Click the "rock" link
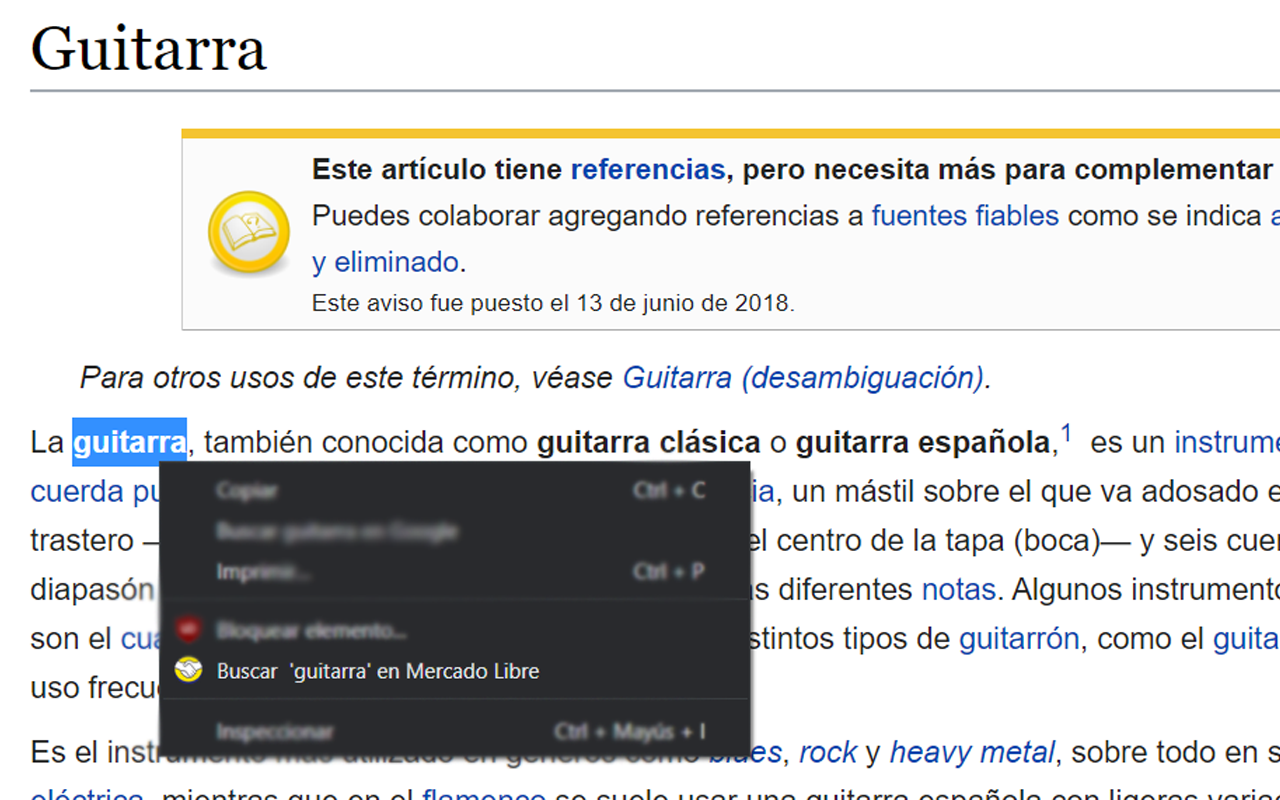The image size is (1280, 800). point(828,751)
